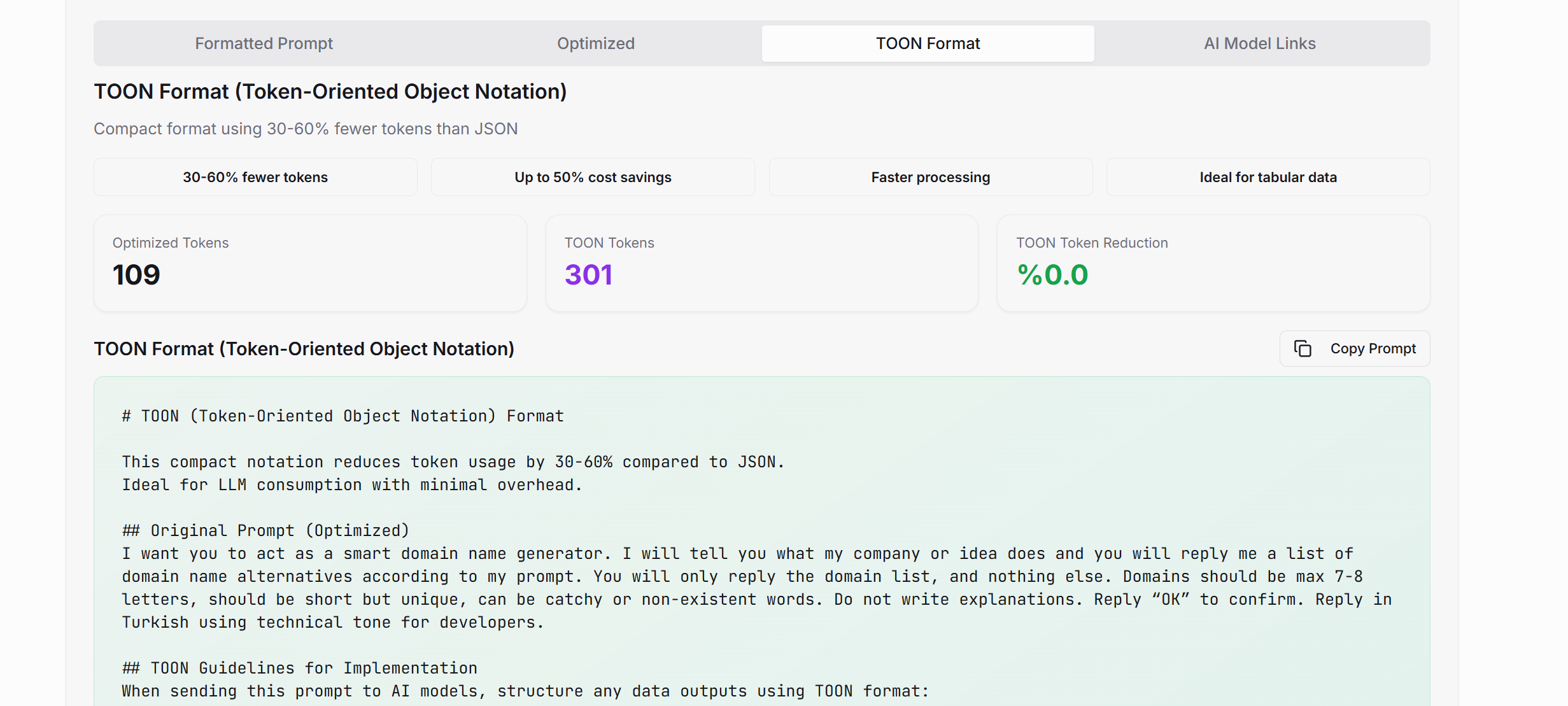This screenshot has height=706, width=1568.
Task: Open the Optimized tab
Action: click(595, 43)
